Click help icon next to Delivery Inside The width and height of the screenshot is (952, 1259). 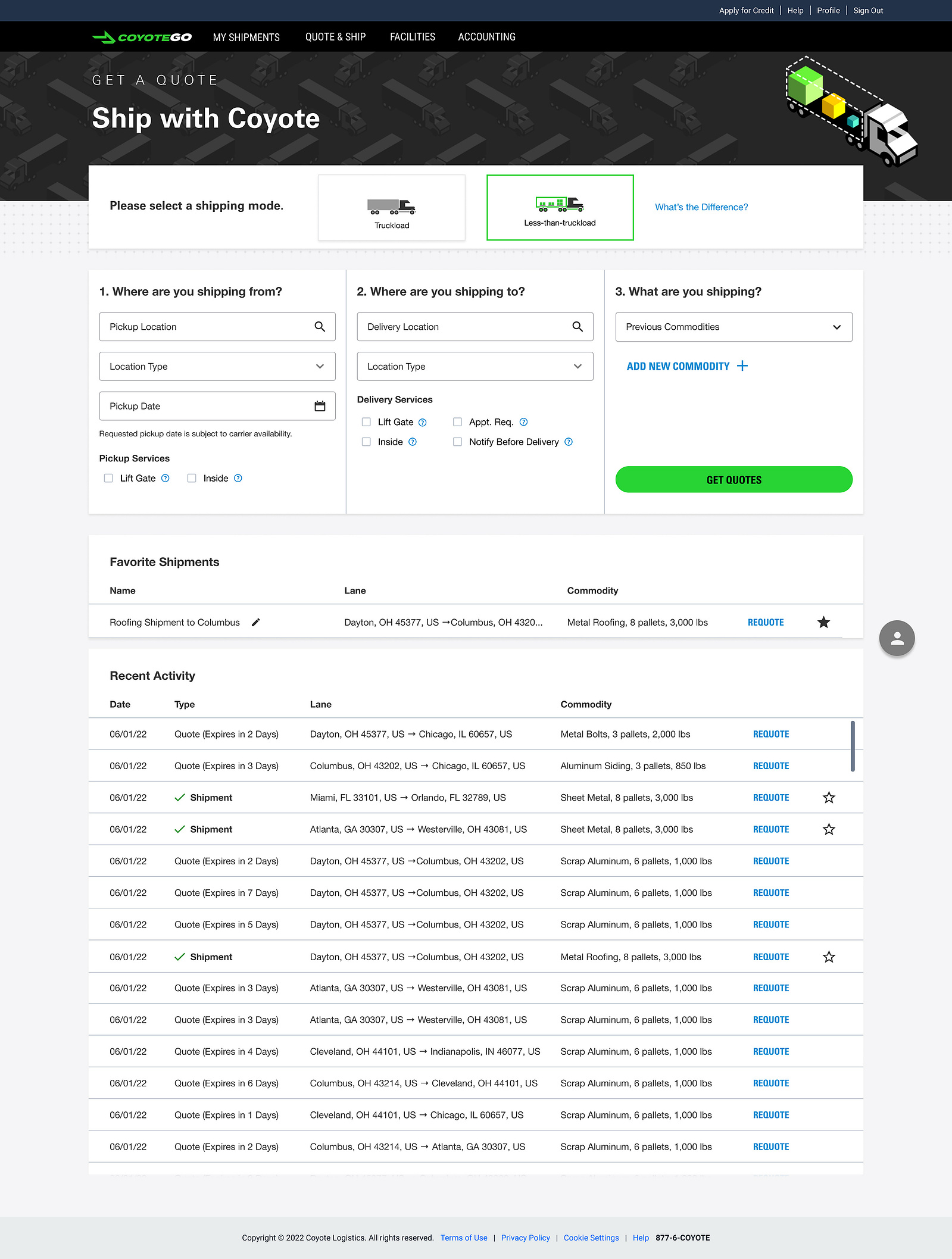click(x=413, y=442)
